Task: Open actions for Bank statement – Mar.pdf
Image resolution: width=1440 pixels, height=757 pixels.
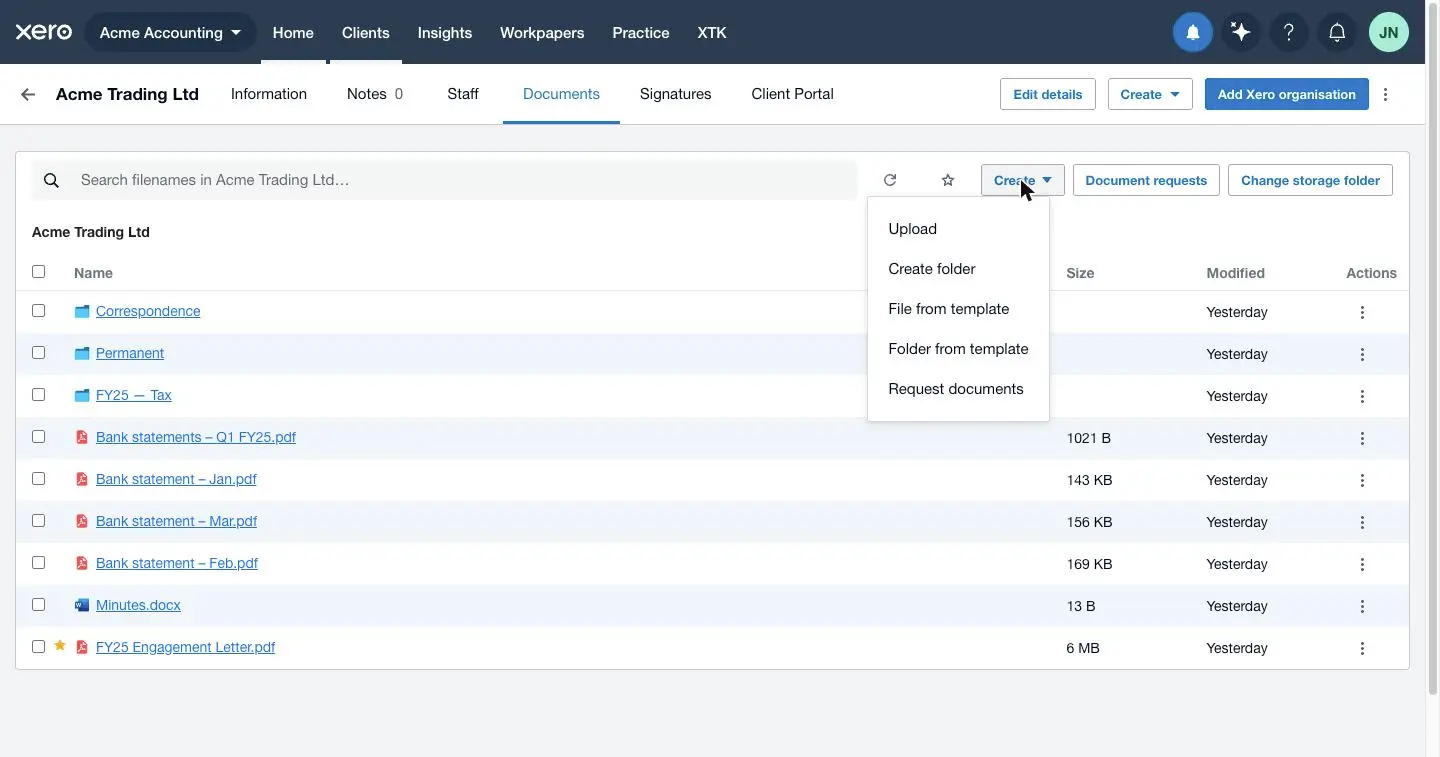Action: click(x=1362, y=522)
